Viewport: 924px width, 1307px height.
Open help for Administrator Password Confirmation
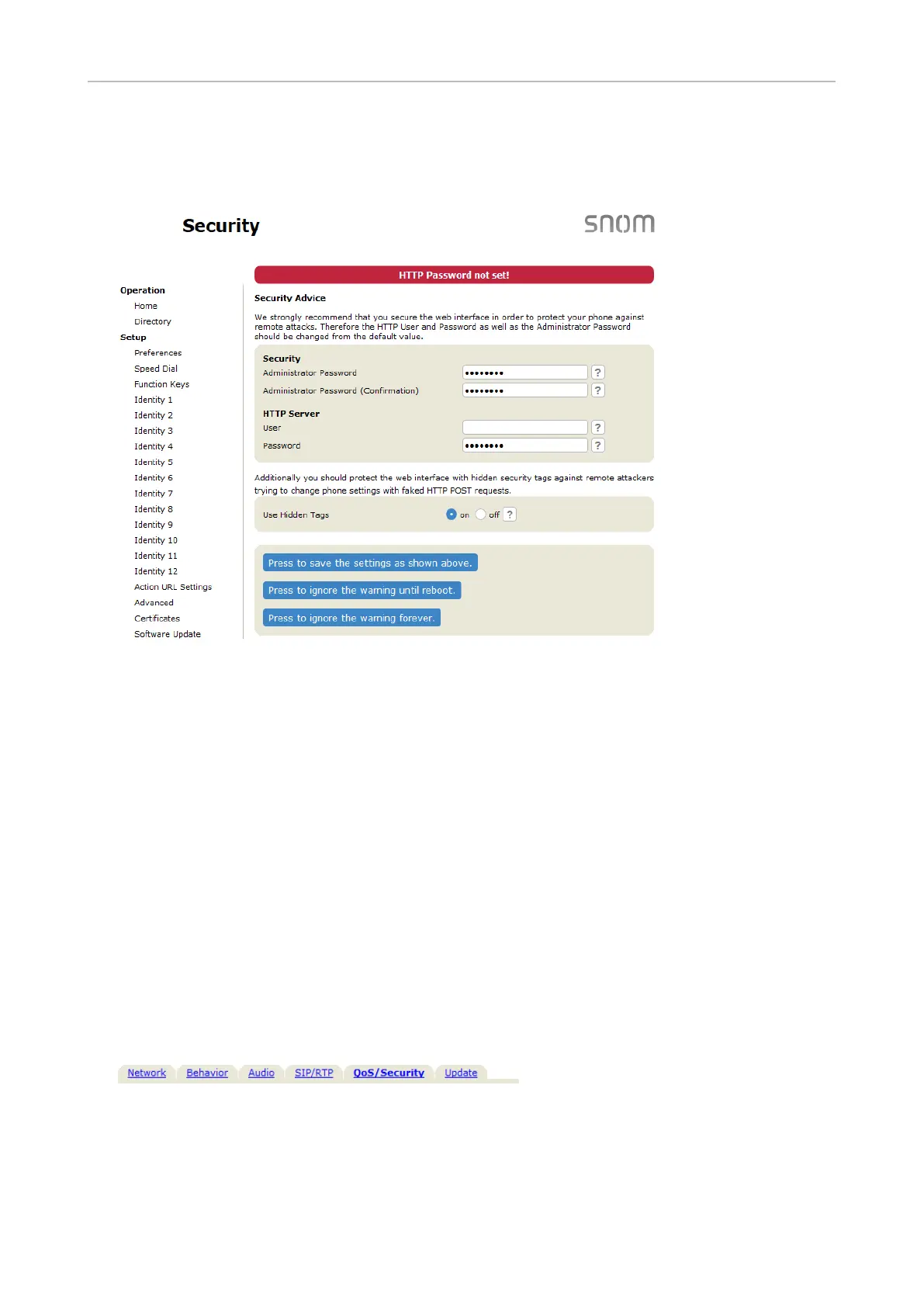(597, 390)
